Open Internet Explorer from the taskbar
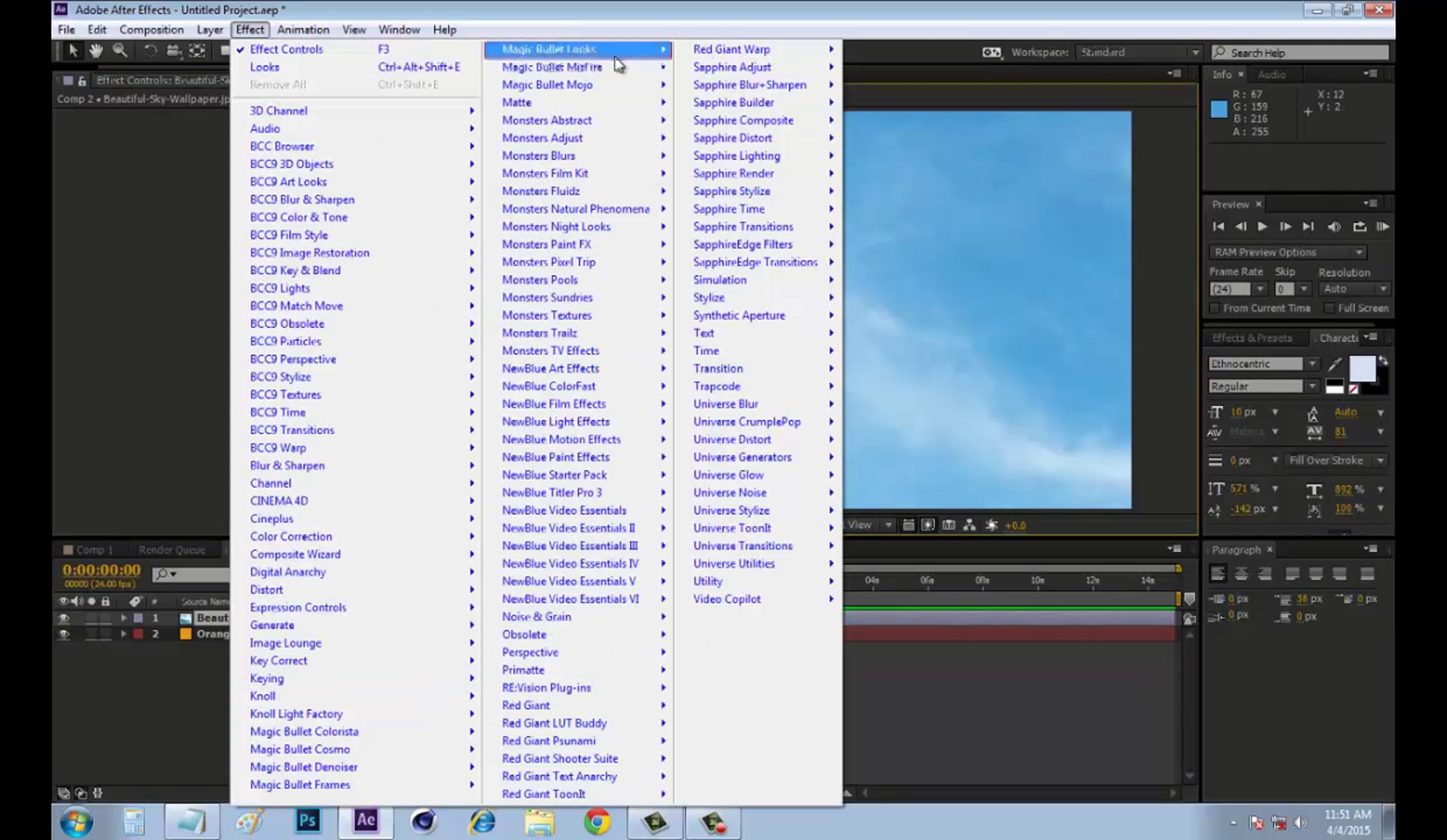 (482, 822)
